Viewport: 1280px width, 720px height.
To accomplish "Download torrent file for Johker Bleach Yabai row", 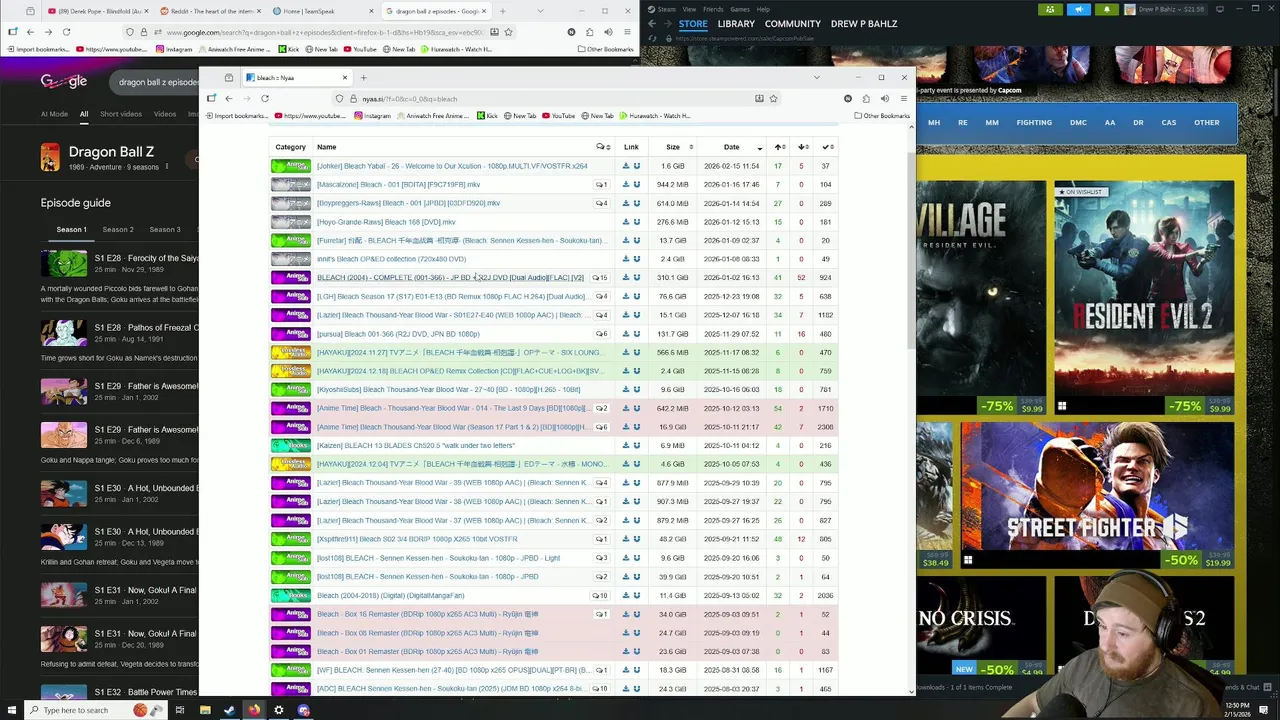I will pos(626,166).
